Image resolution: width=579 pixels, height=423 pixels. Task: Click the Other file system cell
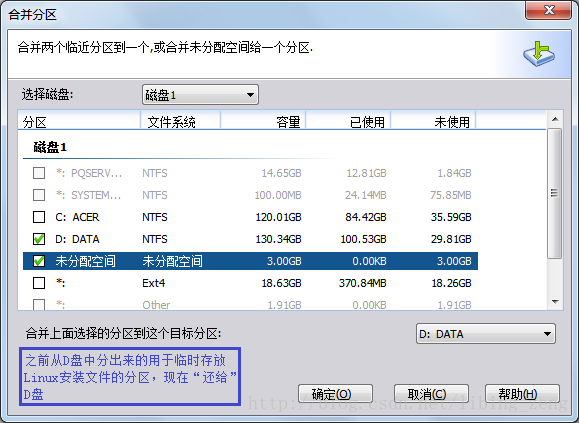pos(156,305)
